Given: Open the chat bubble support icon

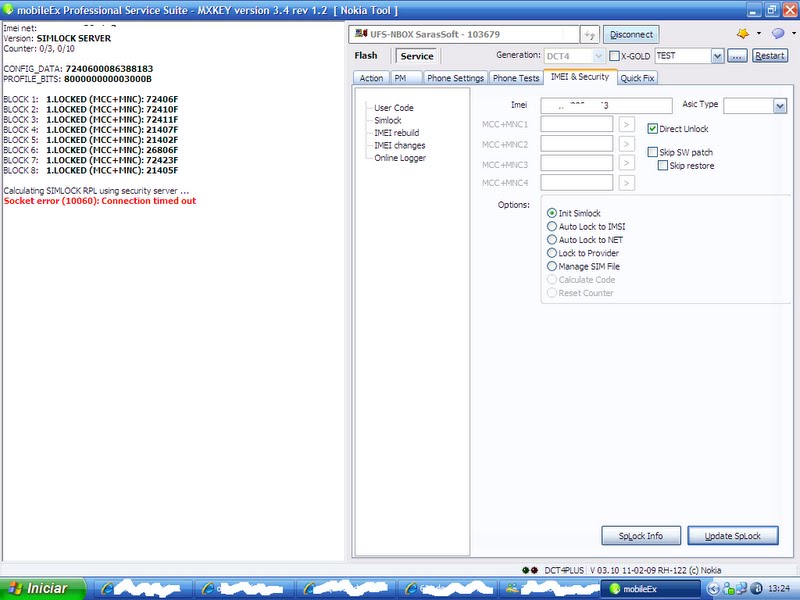Looking at the screenshot, I should [778, 34].
